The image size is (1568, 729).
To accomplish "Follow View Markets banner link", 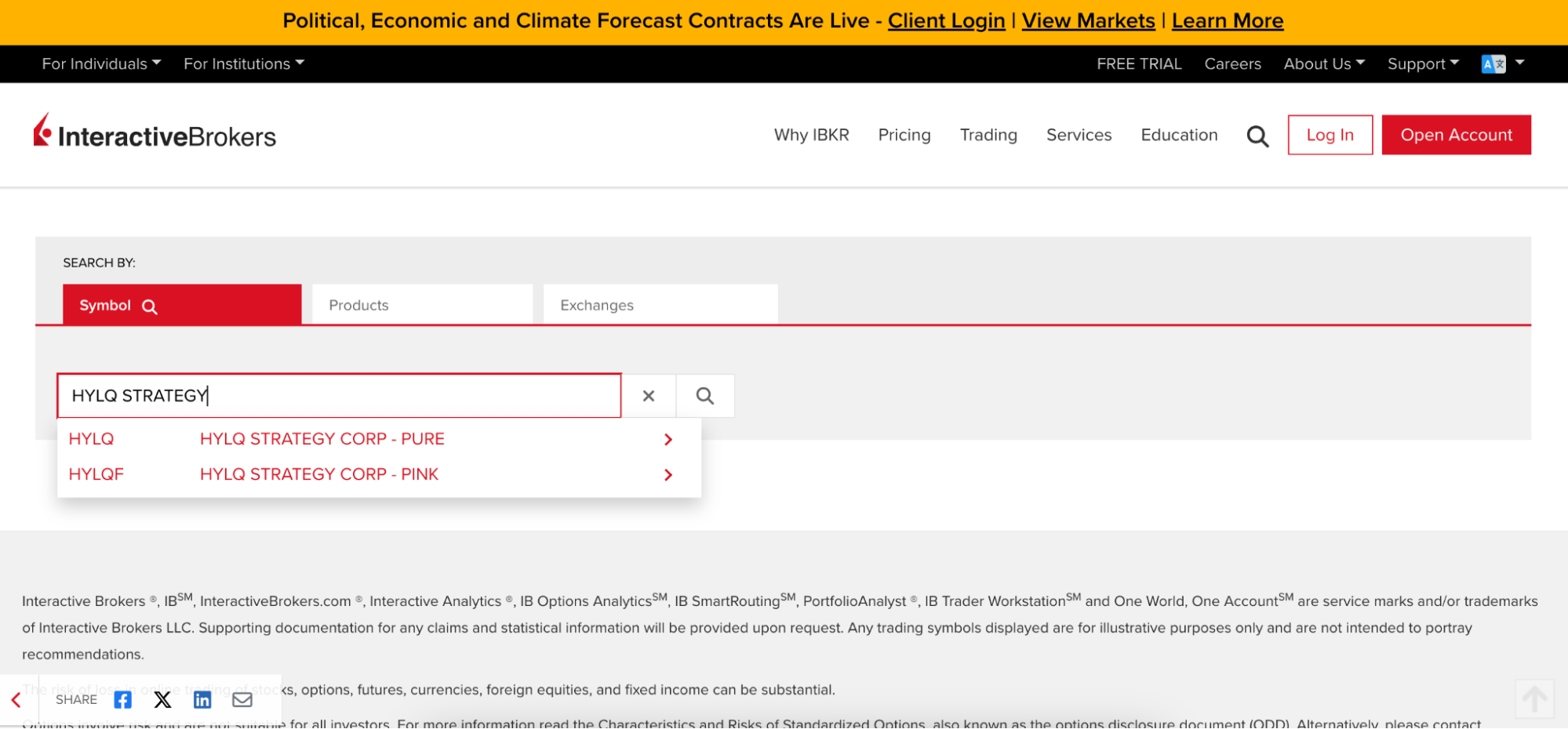I will [x=1088, y=21].
